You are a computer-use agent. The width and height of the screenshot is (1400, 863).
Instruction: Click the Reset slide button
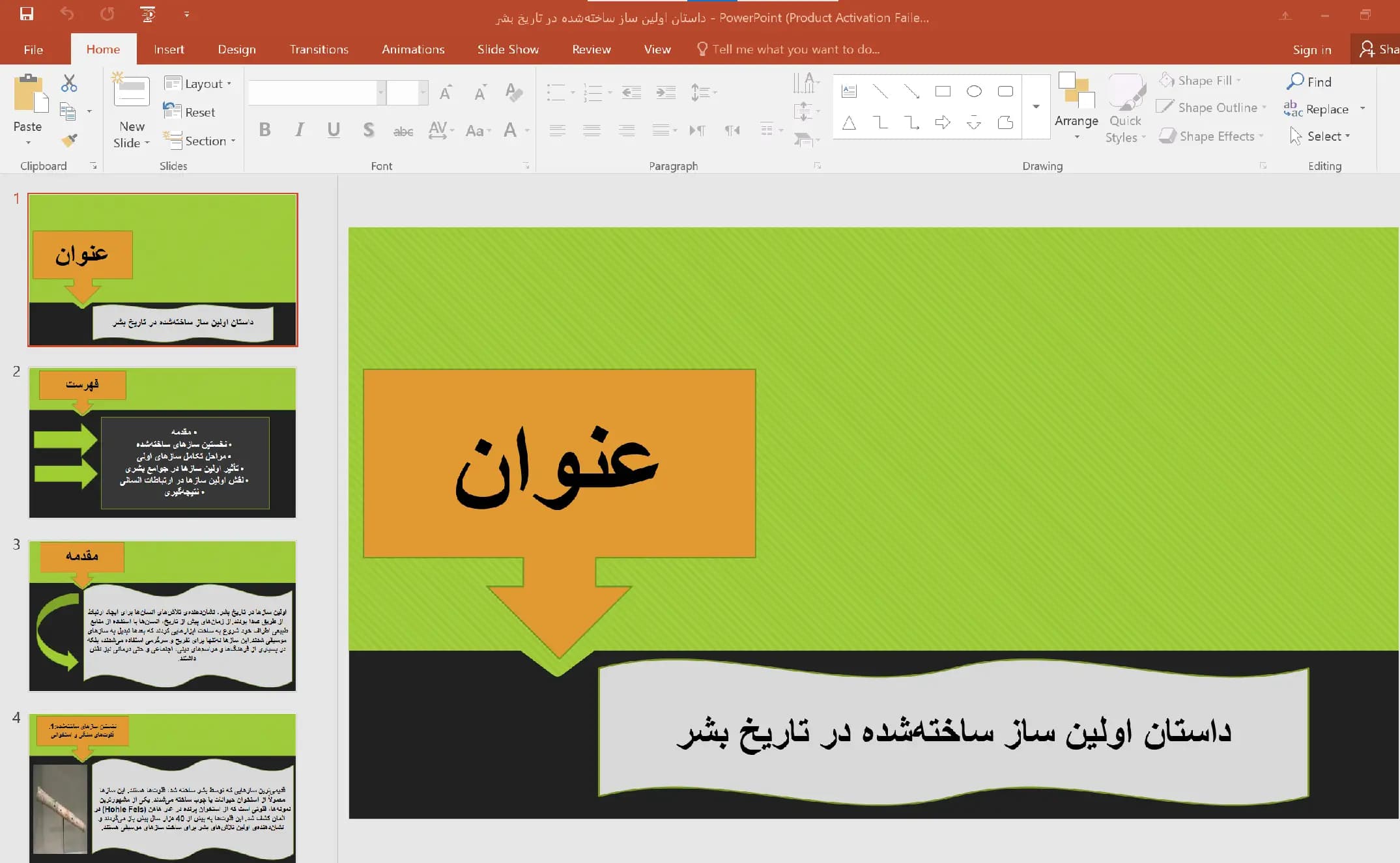click(190, 112)
